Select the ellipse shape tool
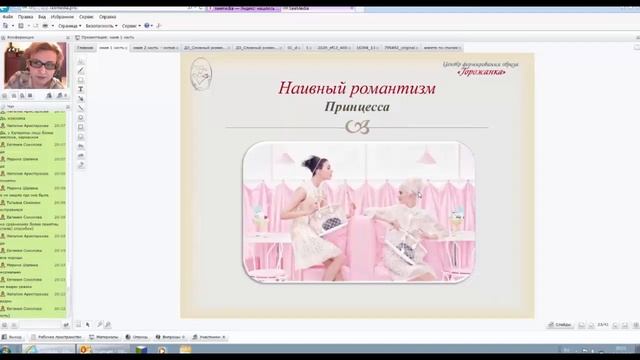 point(81,118)
